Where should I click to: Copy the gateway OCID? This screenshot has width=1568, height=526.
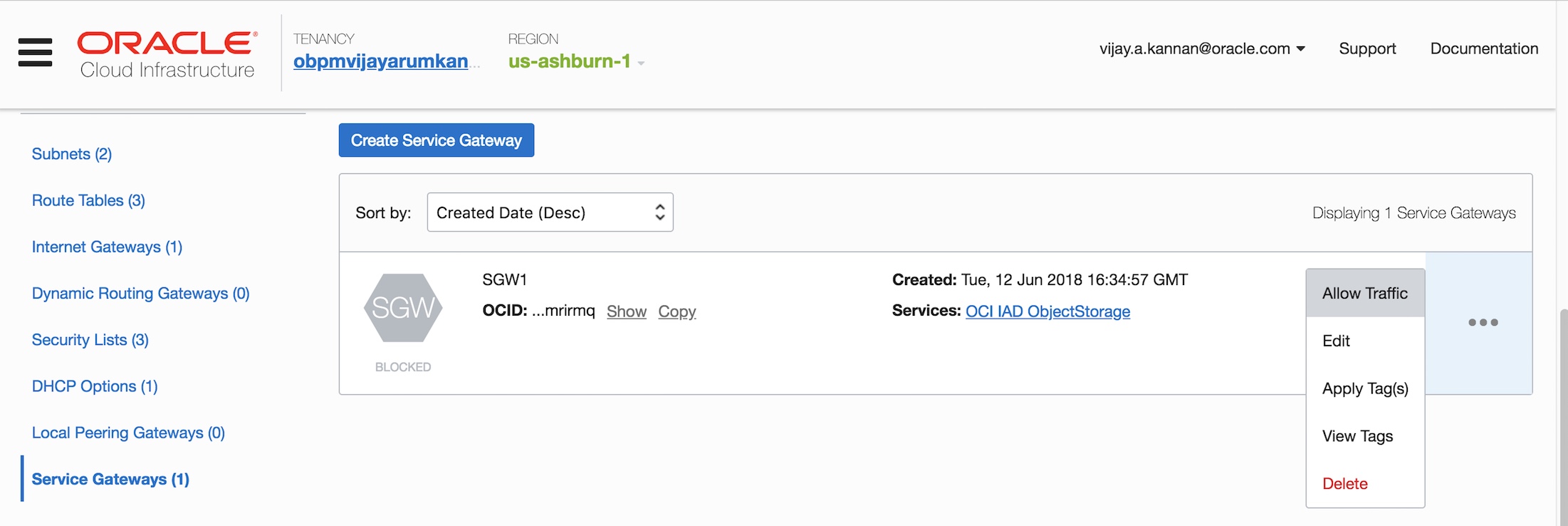tap(676, 311)
